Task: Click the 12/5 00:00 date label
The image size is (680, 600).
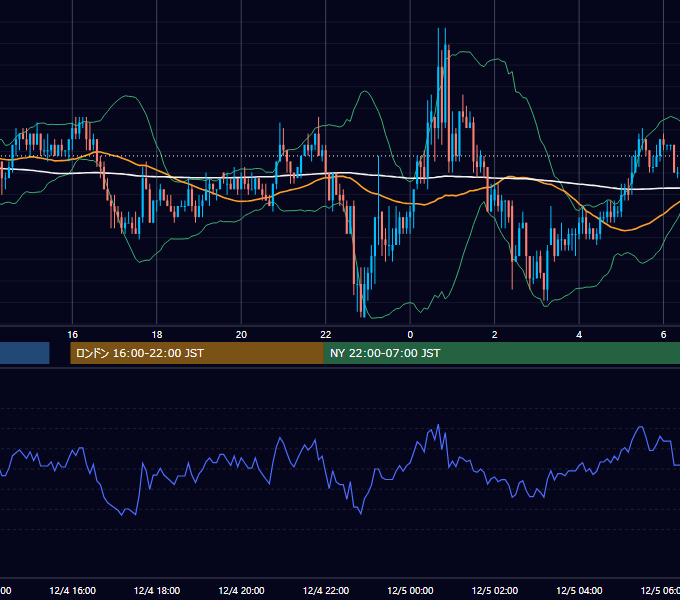Action: click(x=410, y=590)
